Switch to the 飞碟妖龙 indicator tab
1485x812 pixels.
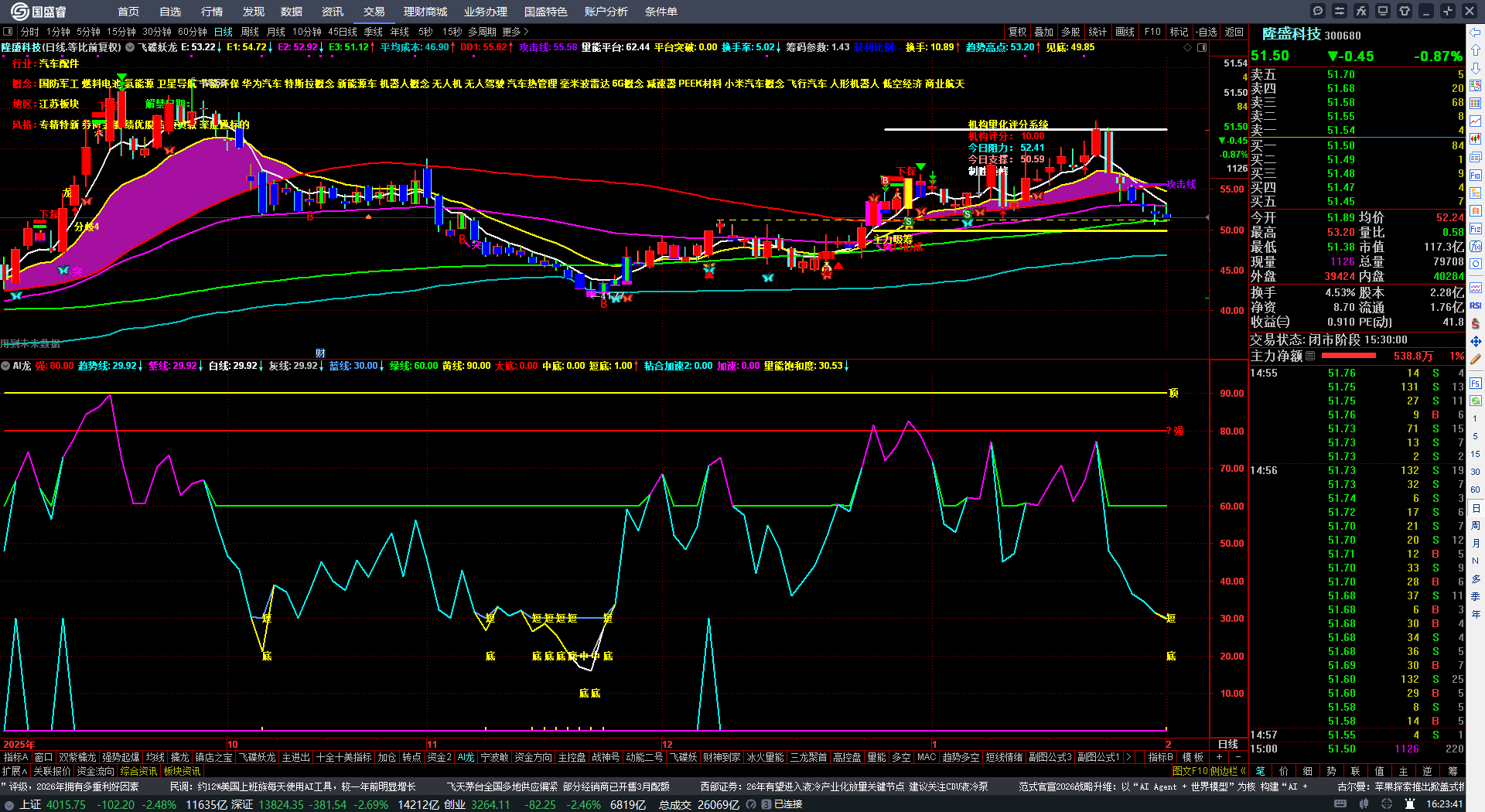coord(258,757)
